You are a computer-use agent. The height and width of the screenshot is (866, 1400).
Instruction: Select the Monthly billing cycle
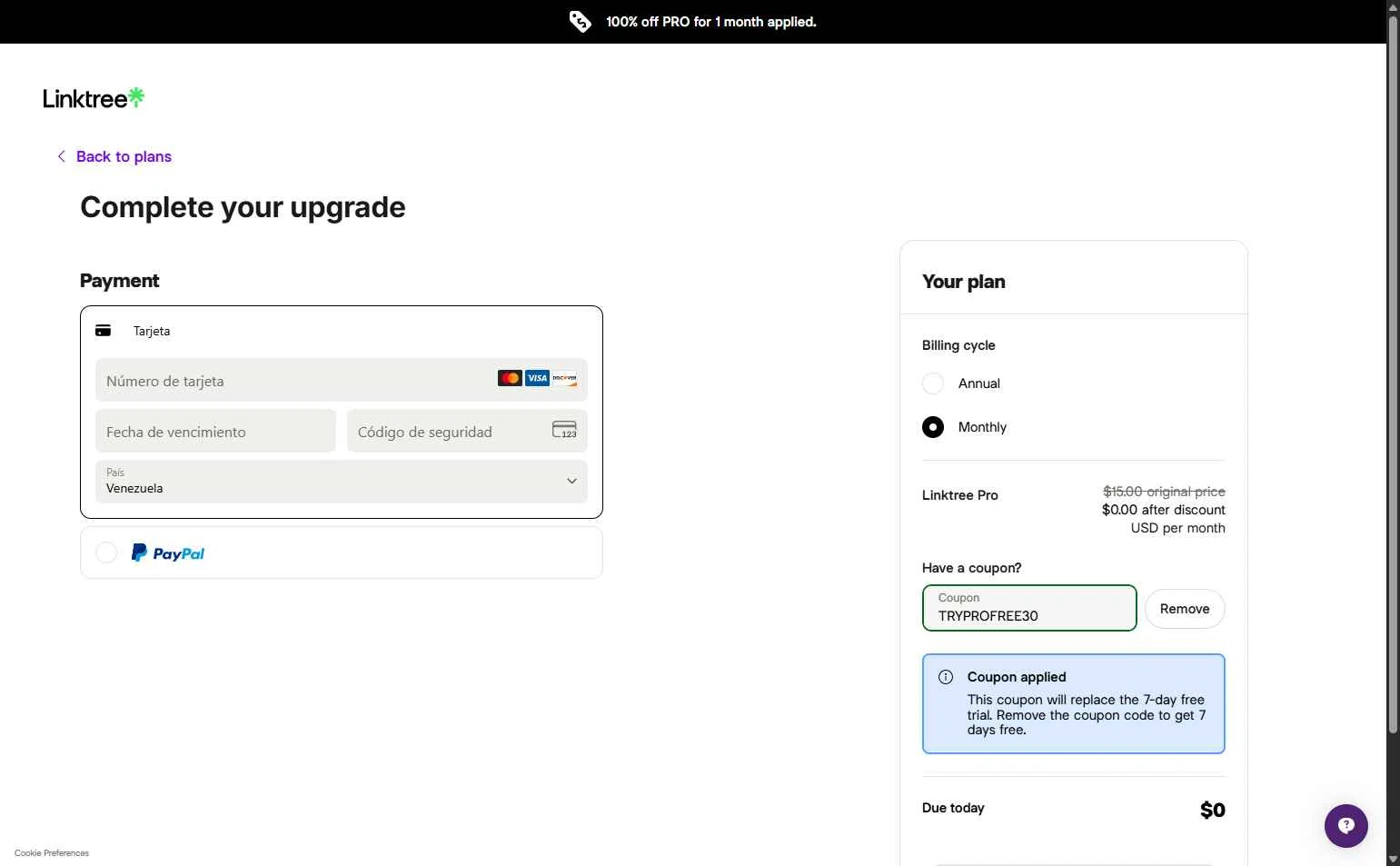pos(933,427)
